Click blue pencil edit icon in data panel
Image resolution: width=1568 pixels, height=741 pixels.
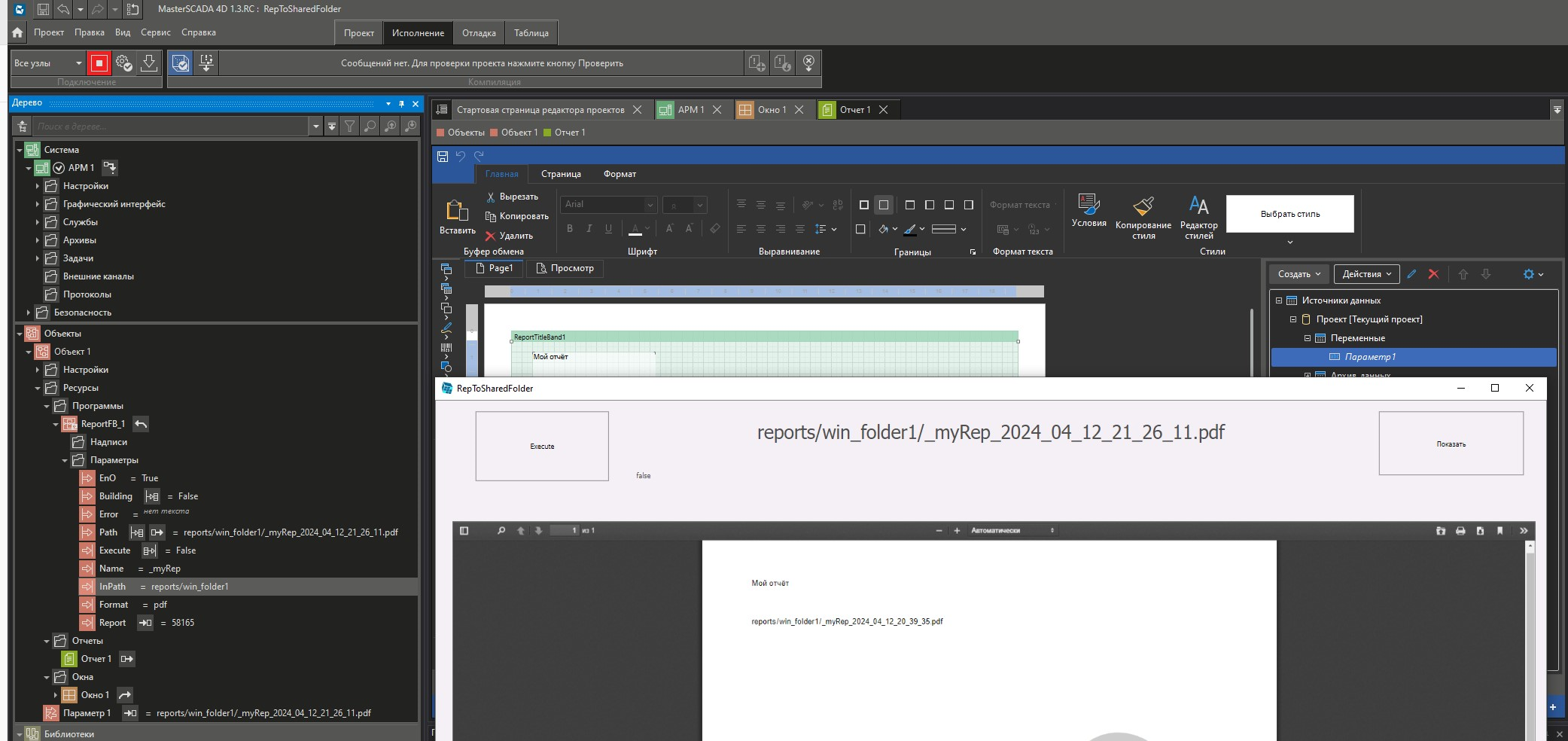(x=1412, y=274)
